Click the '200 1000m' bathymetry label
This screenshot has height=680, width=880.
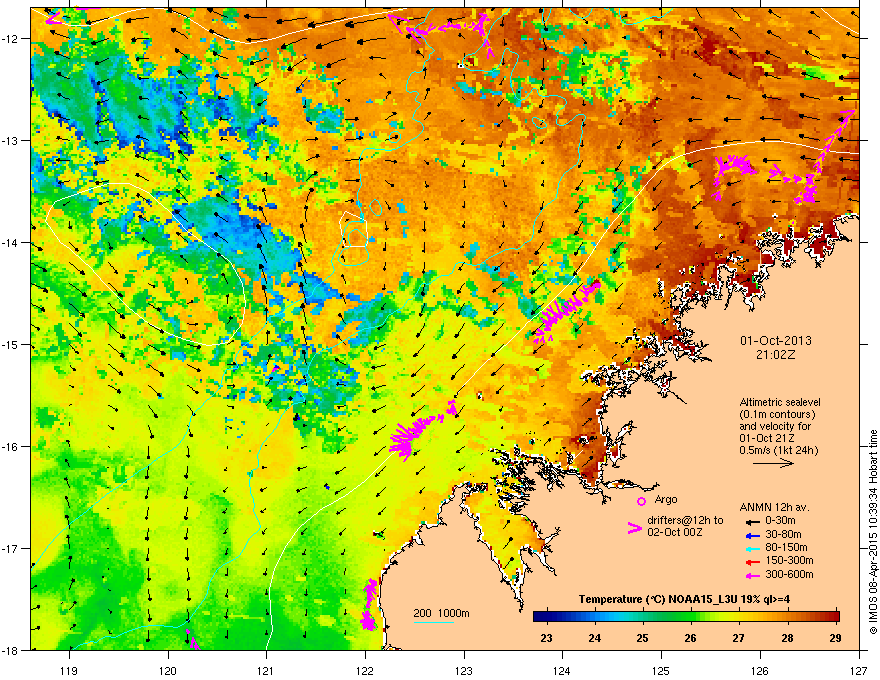tap(441, 613)
